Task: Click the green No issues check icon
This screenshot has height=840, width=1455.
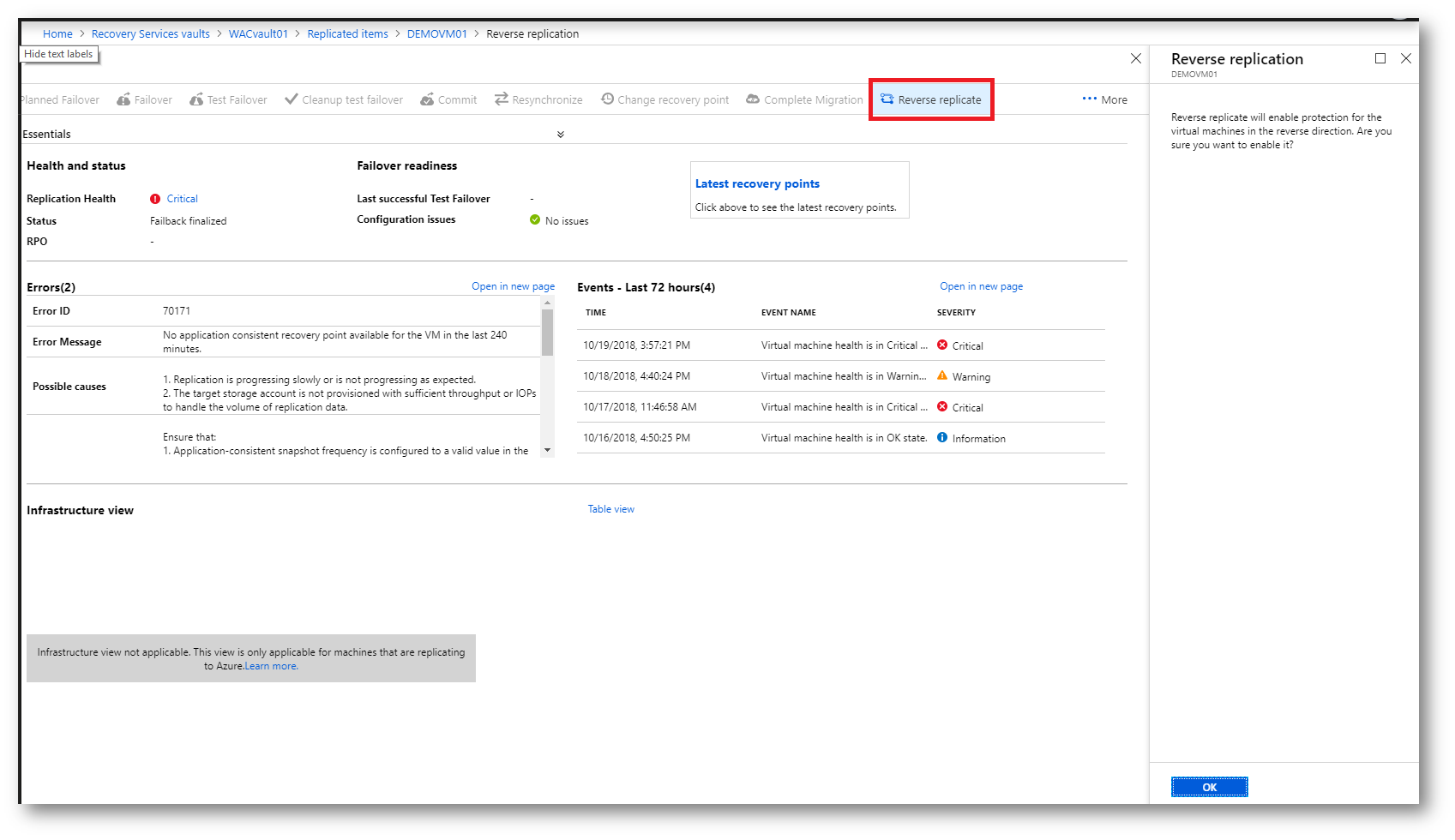Action: click(535, 219)
